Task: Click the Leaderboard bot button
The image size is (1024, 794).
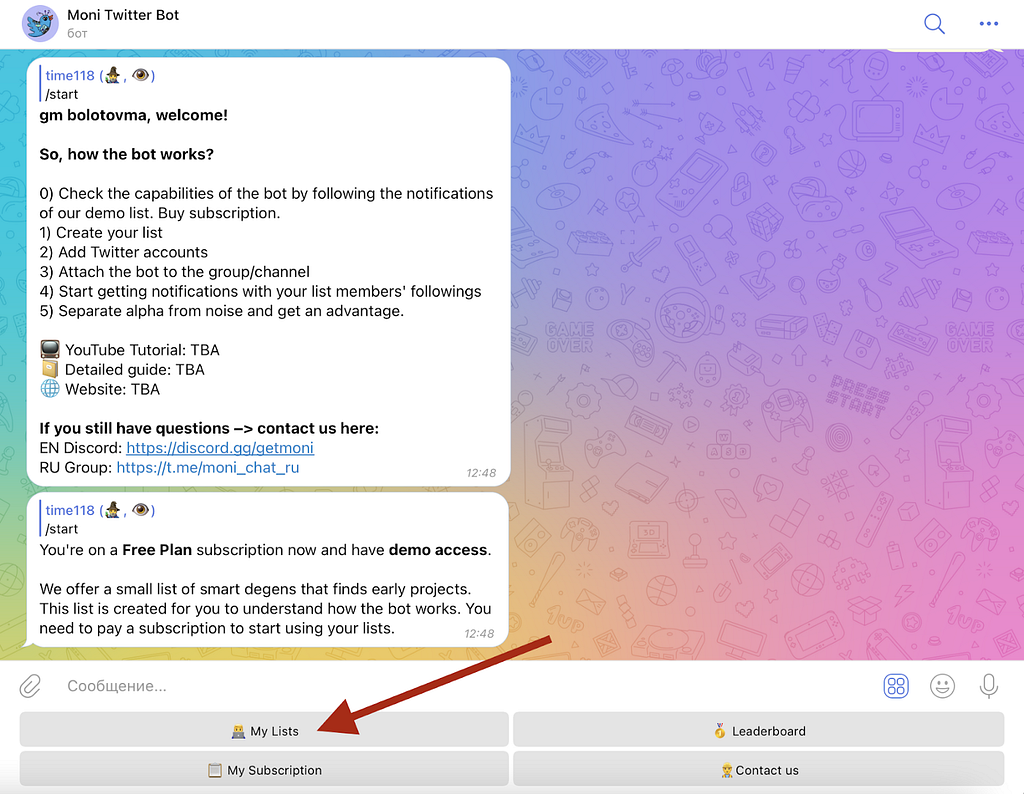Action: pos(758,730)
